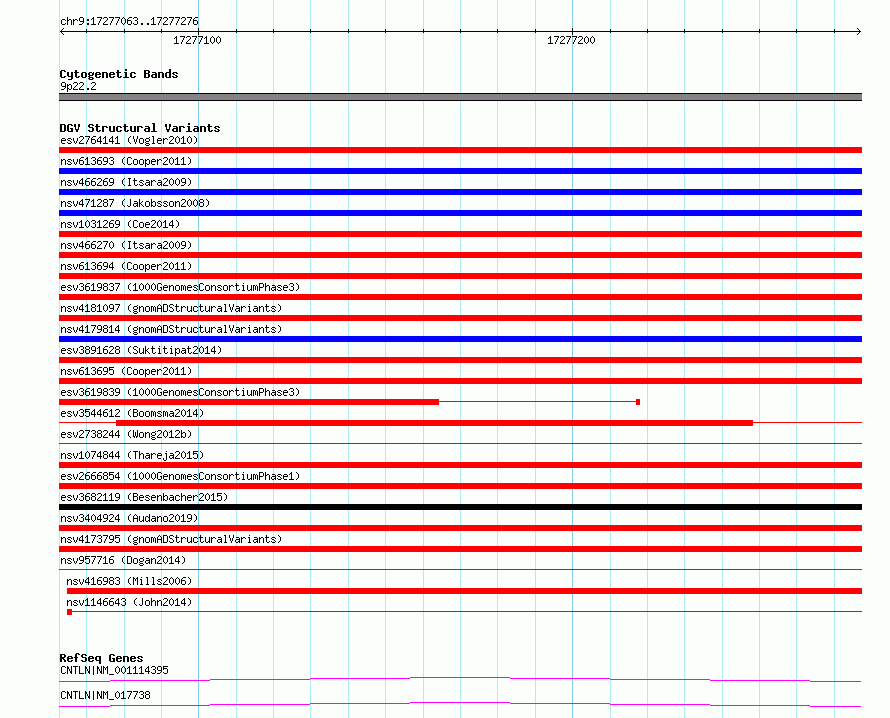Click the small end block of esv3619839

pyautogui.click(x=638, y=402)
